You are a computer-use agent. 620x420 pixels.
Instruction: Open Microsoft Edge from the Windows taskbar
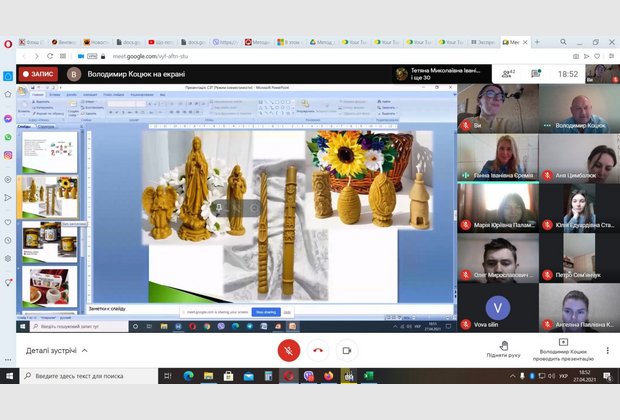[x=189, y=376]
